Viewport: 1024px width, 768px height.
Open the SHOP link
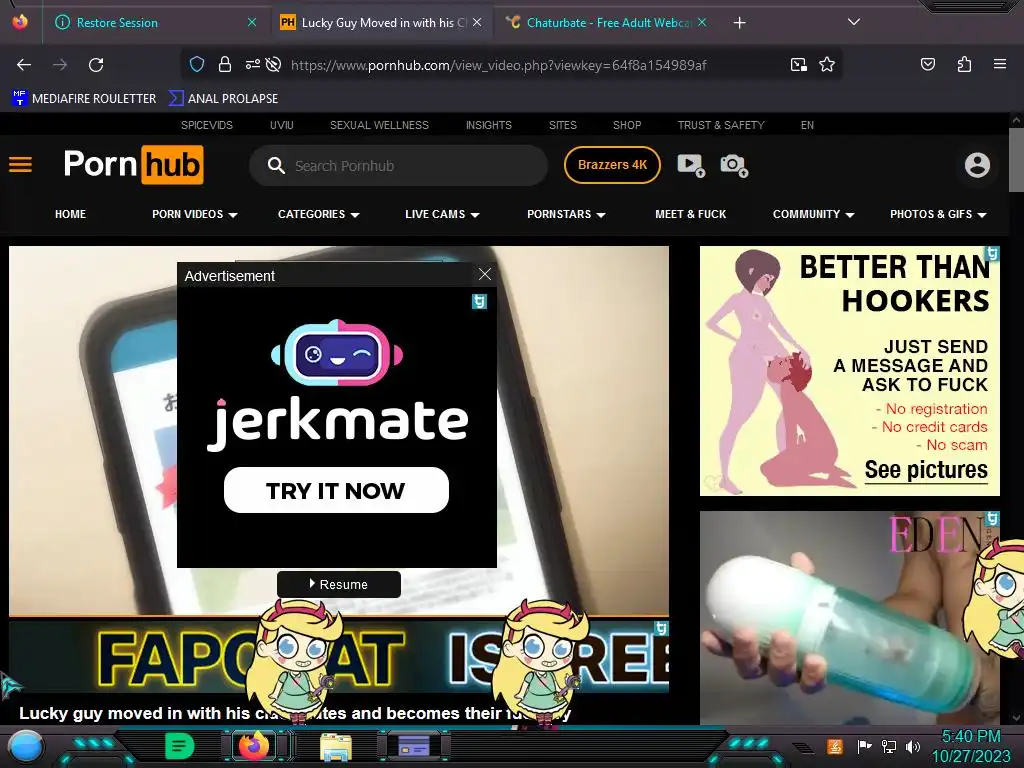click(x=627, y=125)
